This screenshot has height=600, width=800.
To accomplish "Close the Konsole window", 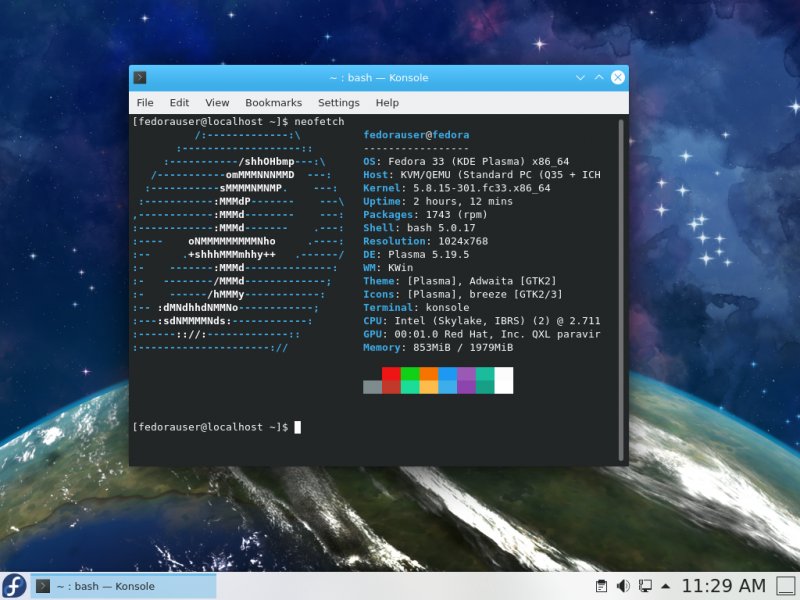I will point(618,77).
